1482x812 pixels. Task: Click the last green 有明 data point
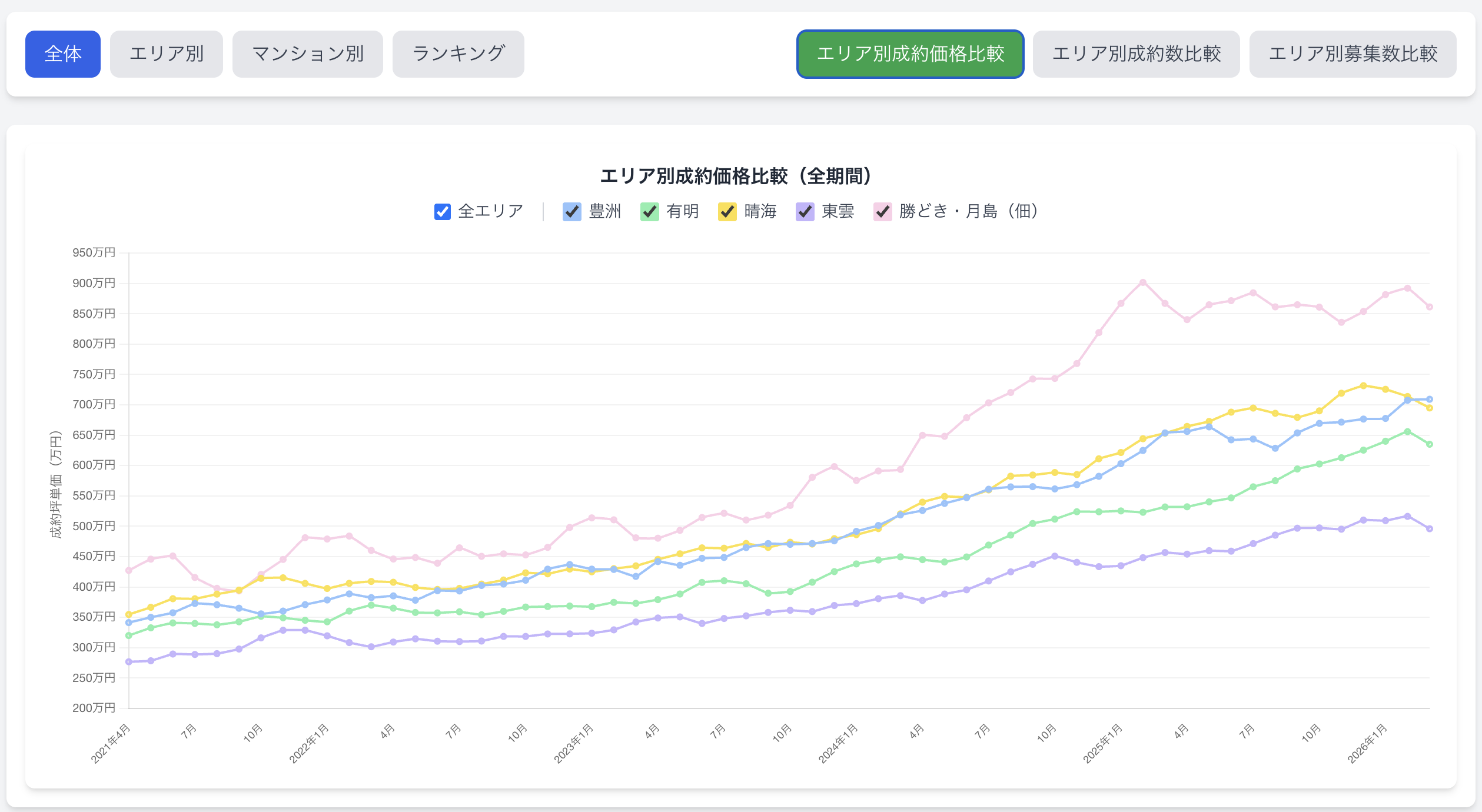tap(1430, 444)
